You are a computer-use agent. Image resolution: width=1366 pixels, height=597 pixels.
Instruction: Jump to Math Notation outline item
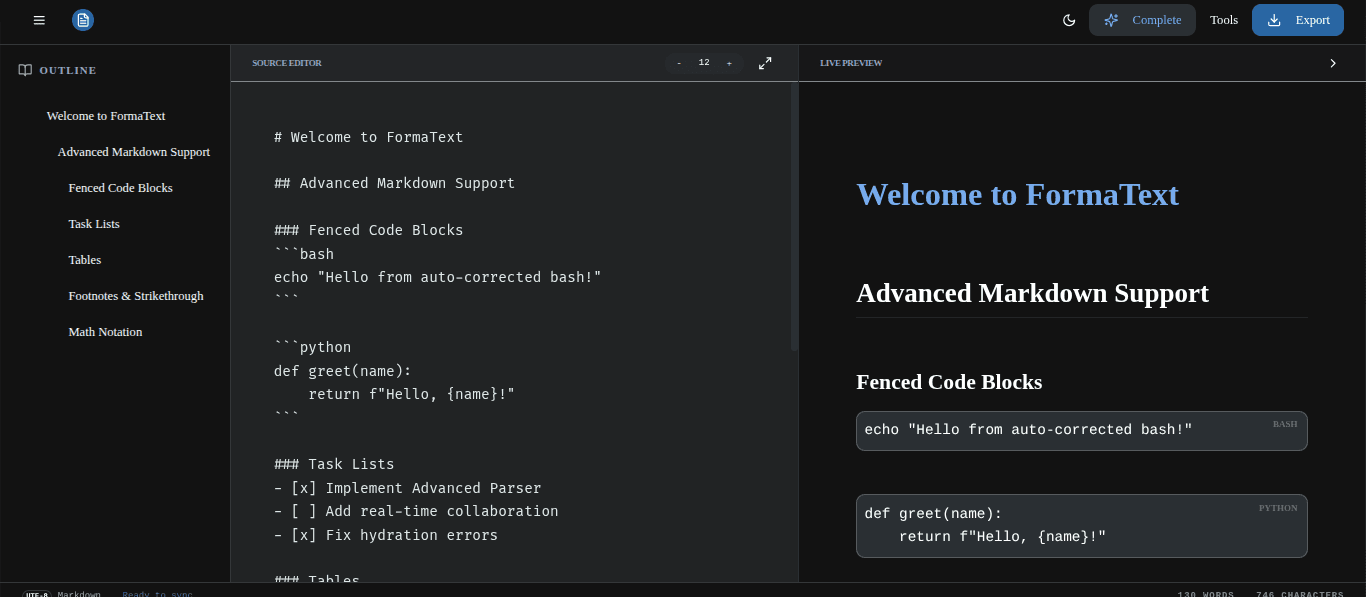click(x=105, y=332)
